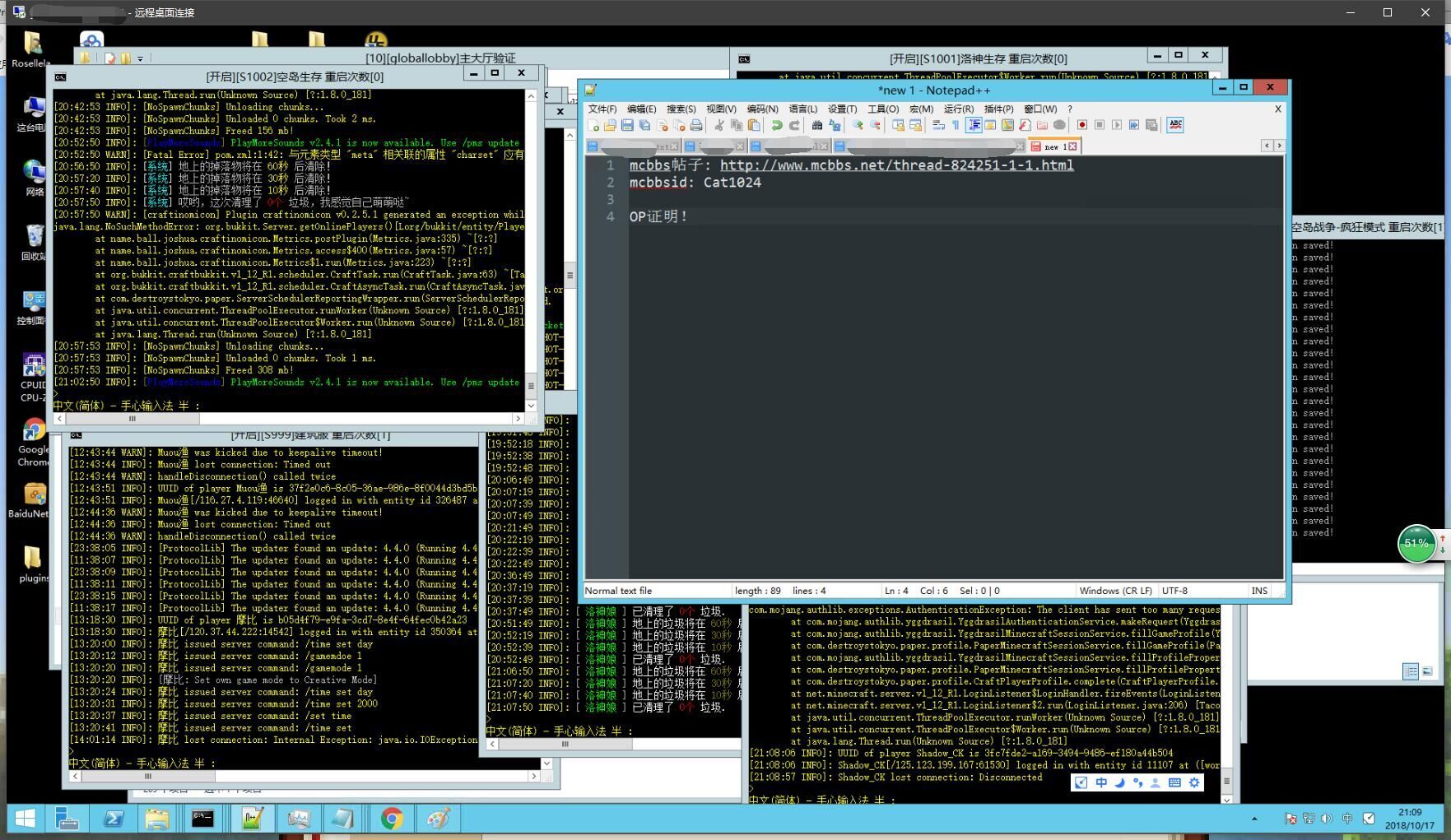Click the Save file toolbar icon
The image size is (1451, 840).
pos(627,125)
